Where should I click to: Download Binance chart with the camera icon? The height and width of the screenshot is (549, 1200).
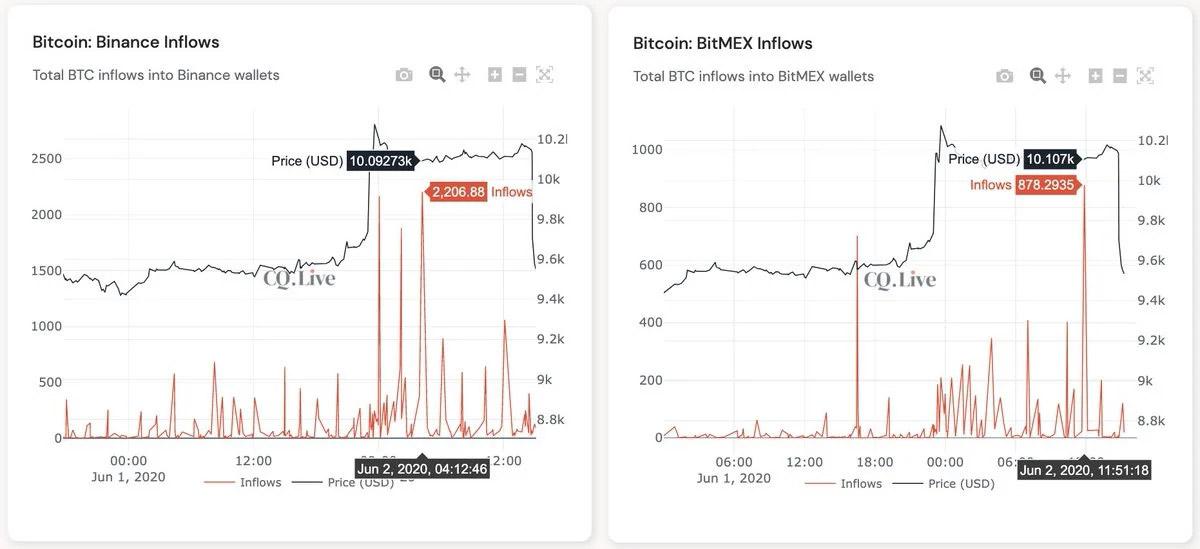coord(404,75)
